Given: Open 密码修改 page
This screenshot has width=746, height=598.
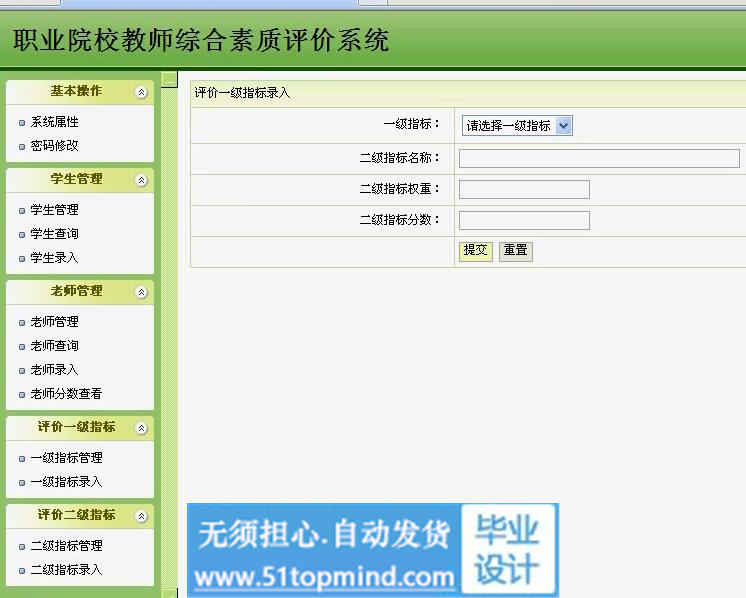Looking at the screenshot, I should pos(55,146).
